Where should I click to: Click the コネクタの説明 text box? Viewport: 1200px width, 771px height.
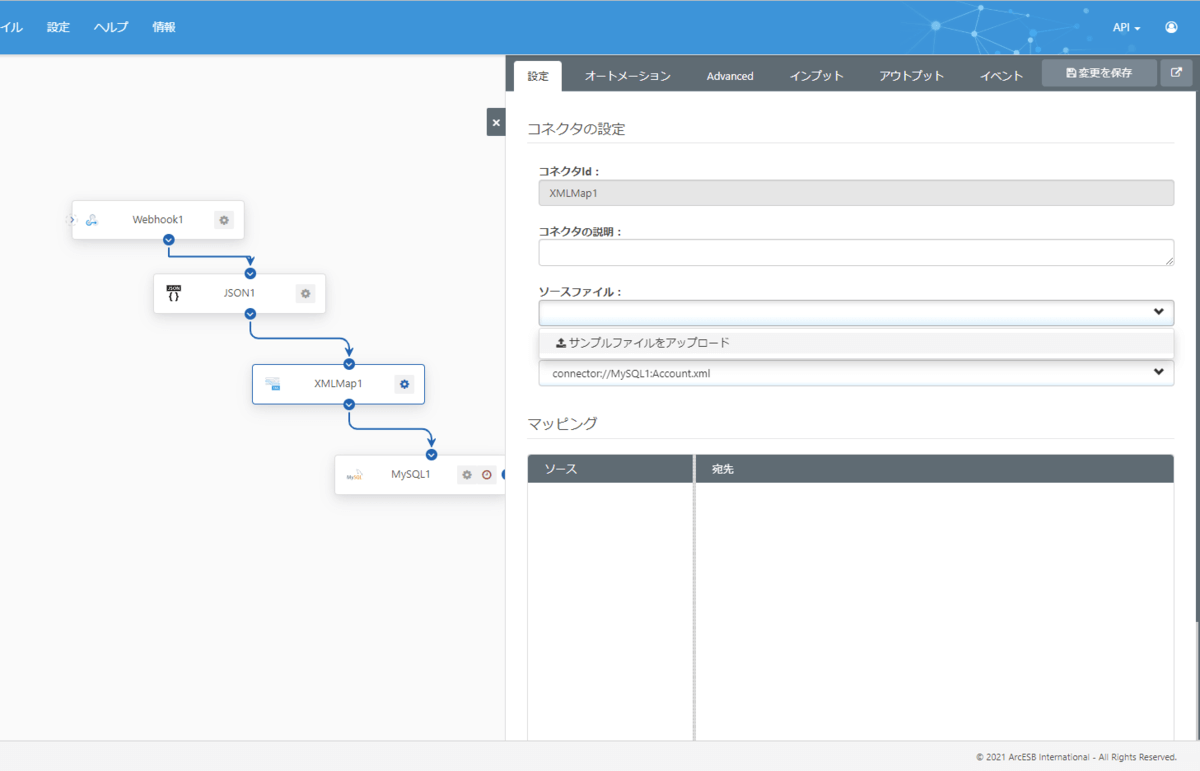pyautogui.click(x=856, y=252)
